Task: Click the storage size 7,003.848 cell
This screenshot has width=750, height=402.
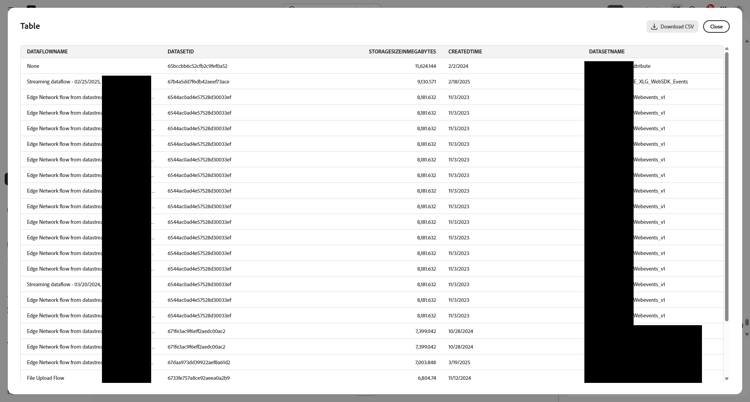Action: (425, 362)
